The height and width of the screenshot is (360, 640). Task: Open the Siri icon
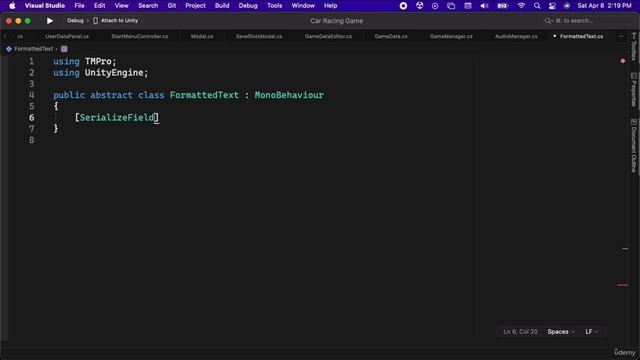click(567, 6)
